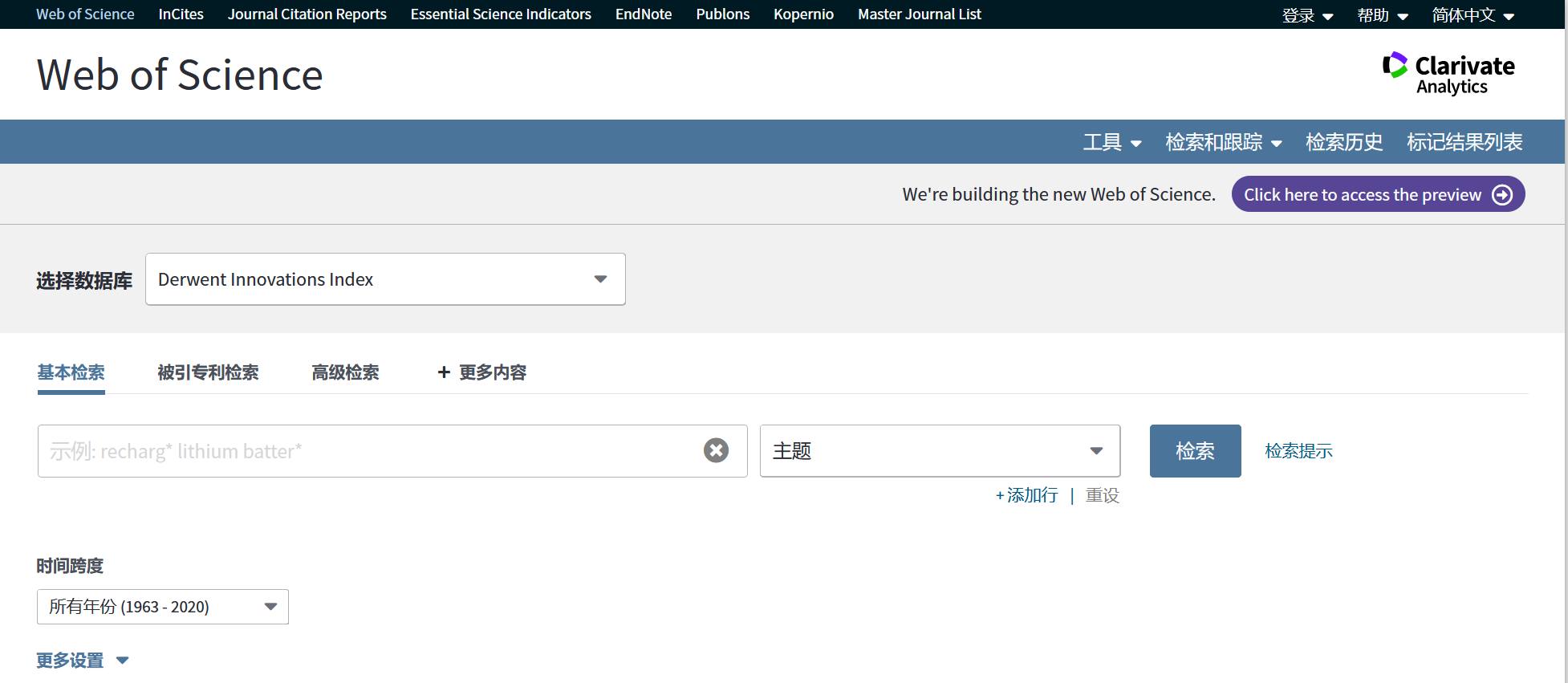This screenshot has width=1568, height=683.
Task: Focus the search query input field
Action: 370,451
